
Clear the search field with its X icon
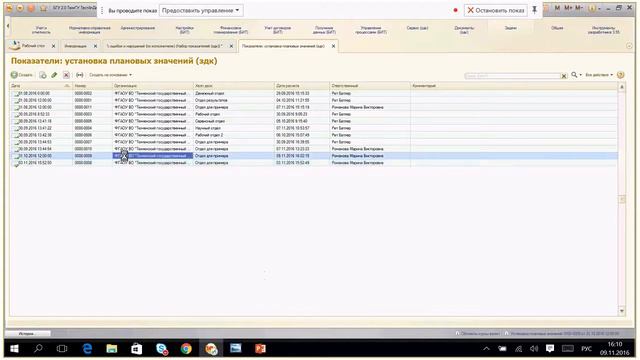pos(564,76)
